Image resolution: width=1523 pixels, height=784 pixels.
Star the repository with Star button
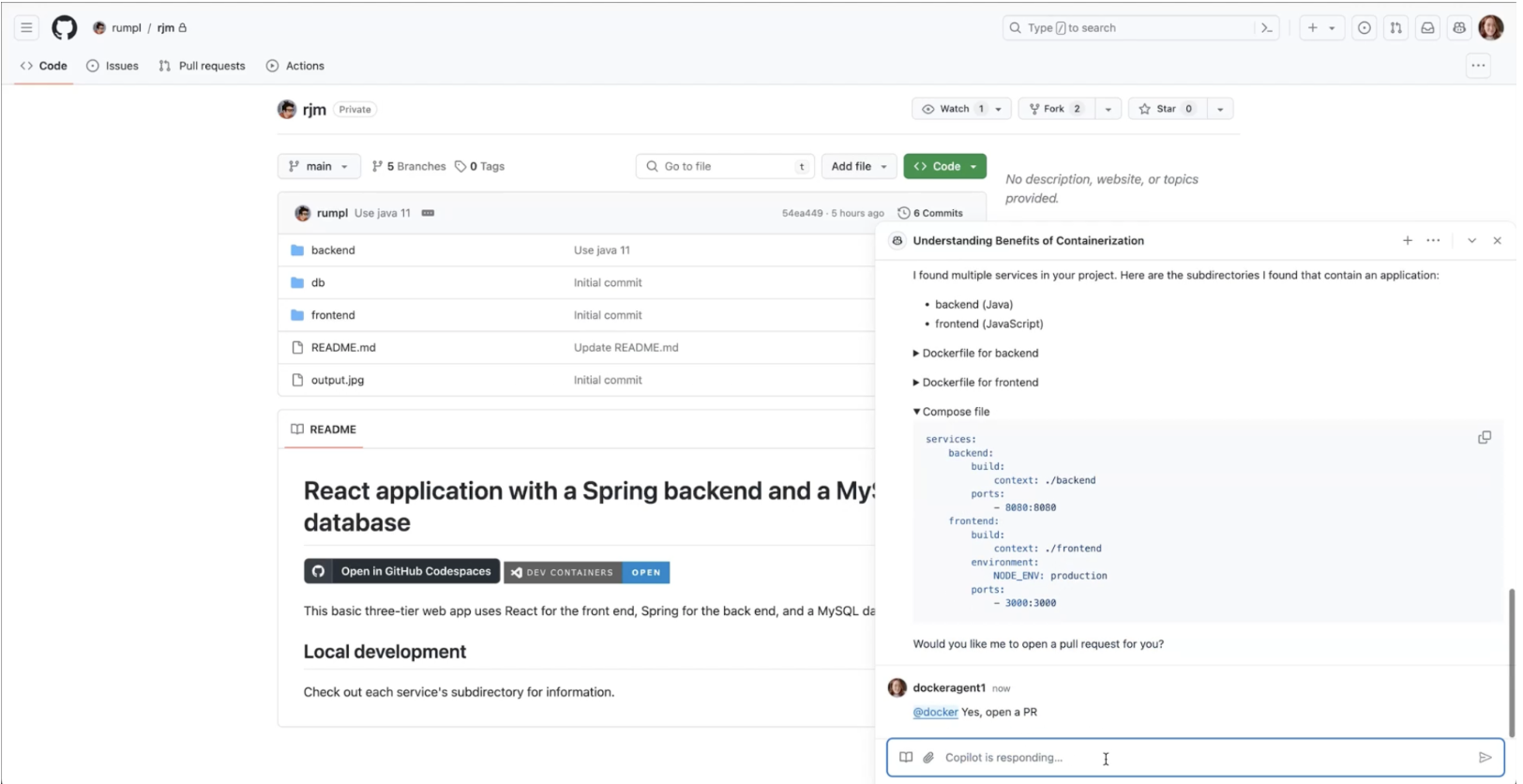pos(1168,109)
